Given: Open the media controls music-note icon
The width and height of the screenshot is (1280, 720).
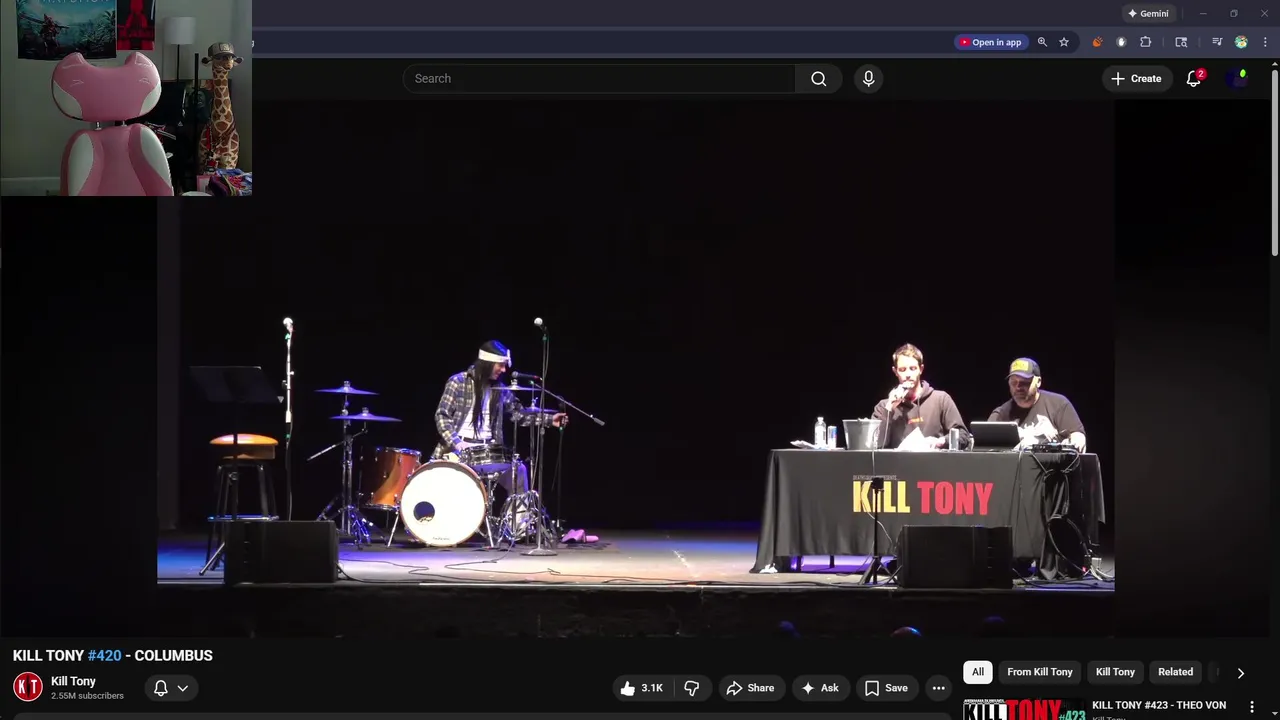Looking at the screenshot, I should [1217, 42].
